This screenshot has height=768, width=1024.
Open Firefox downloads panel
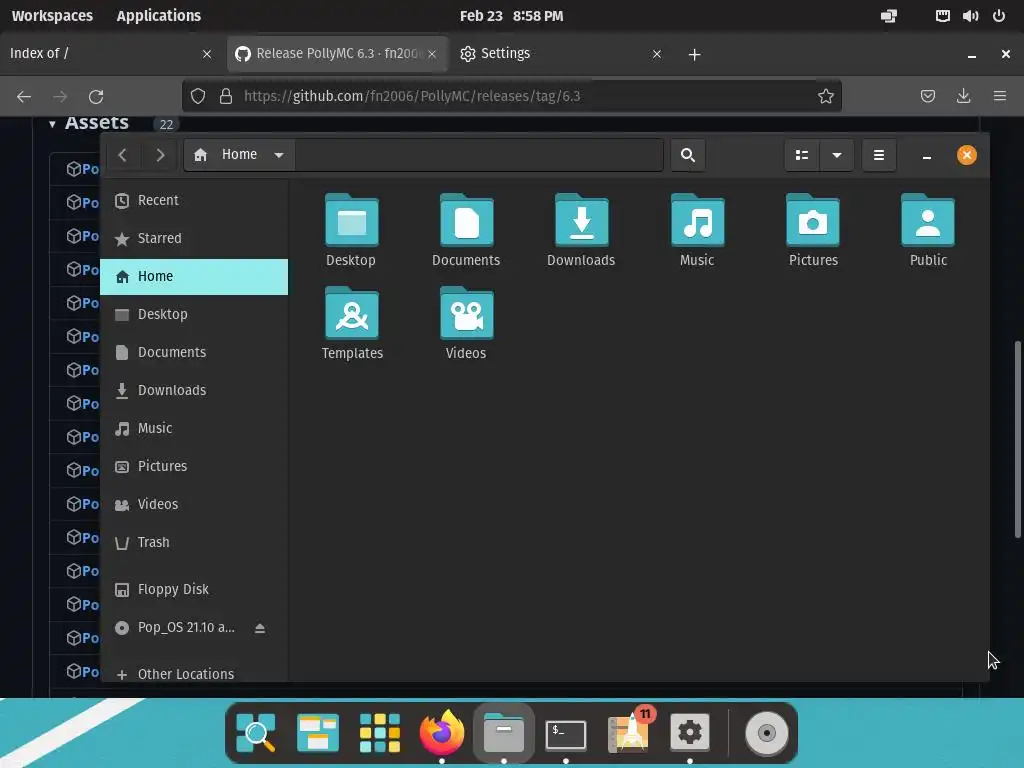pos(964,97)
